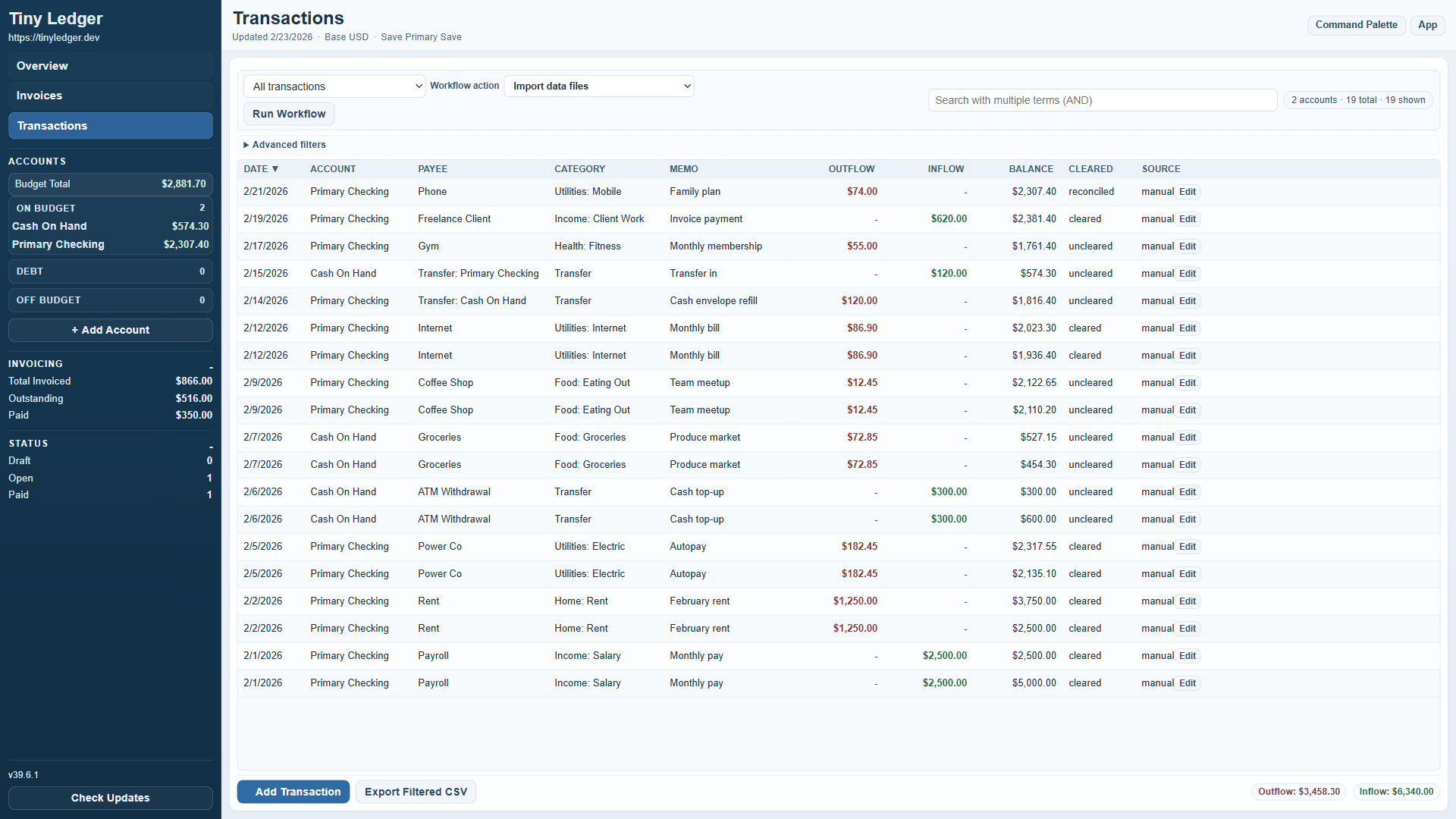This screenshot has height=819, width=1456.
Task: Open the Command Palette
Action: coord(1357,24)
